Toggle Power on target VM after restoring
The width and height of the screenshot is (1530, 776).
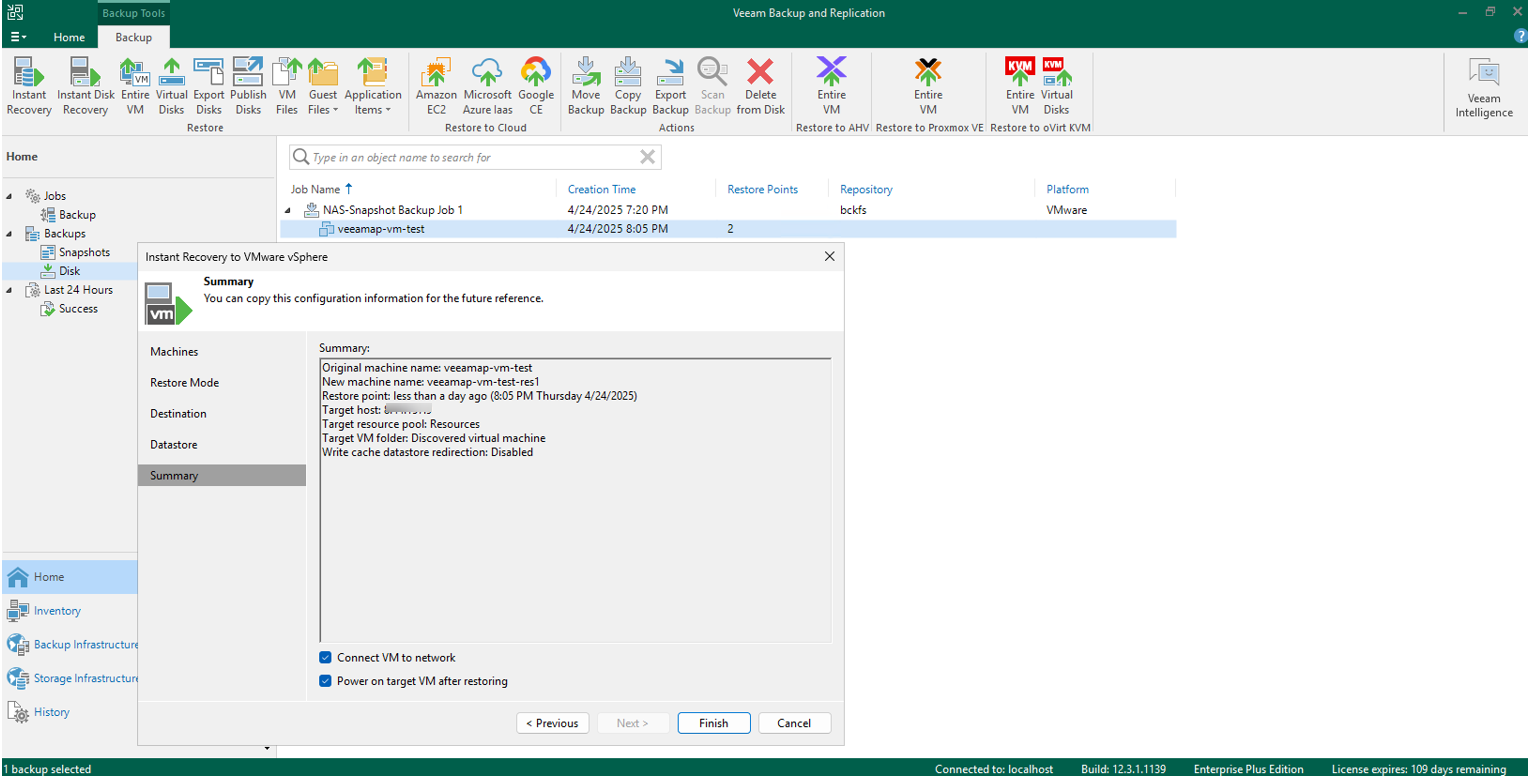tap(325, 682)
